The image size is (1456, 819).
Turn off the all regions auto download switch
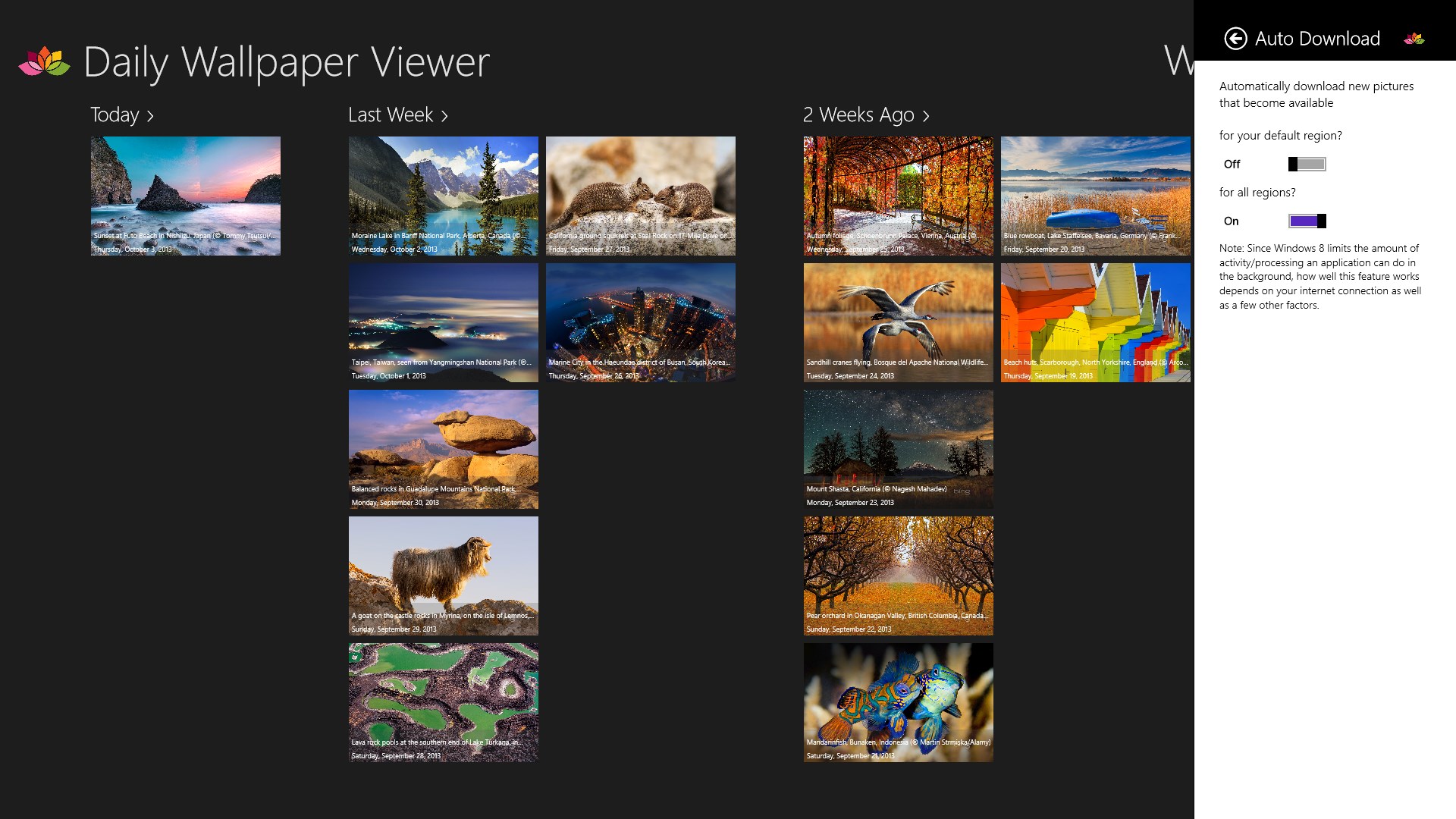tap(1307, 221)
